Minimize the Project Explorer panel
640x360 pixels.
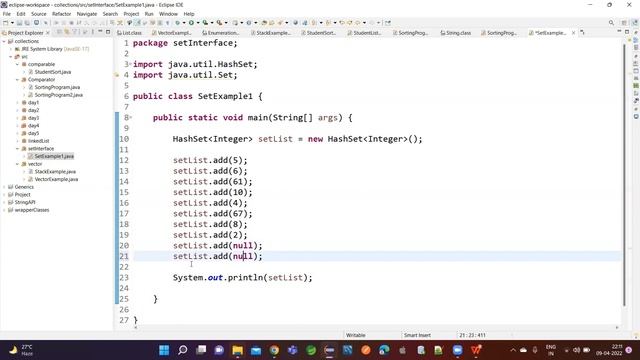point(100,32)
